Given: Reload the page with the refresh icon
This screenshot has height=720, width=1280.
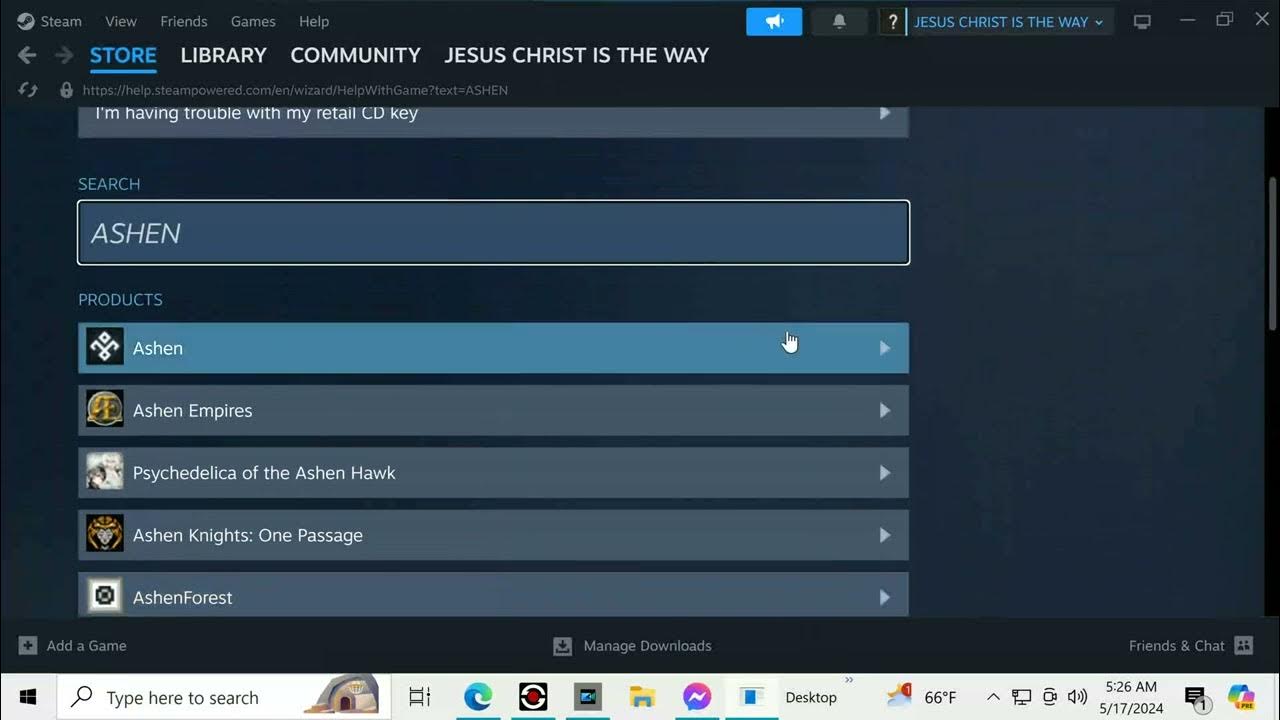Looking at the screenshot, I should (28, 90).
